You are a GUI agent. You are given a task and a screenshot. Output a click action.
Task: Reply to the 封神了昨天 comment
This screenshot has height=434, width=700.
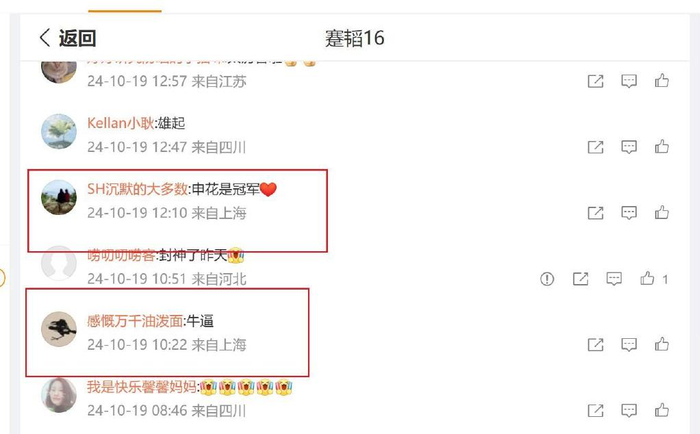click(x=614, y=279)
